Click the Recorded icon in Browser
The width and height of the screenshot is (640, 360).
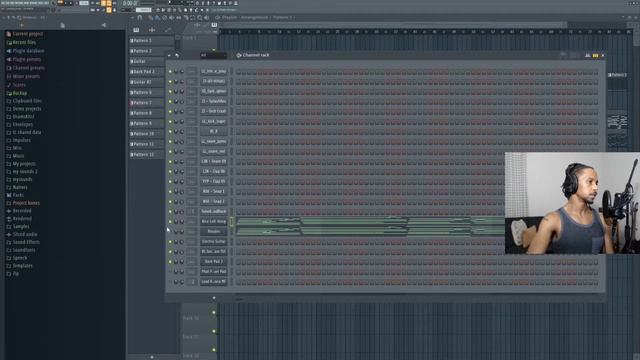(9, 211)
